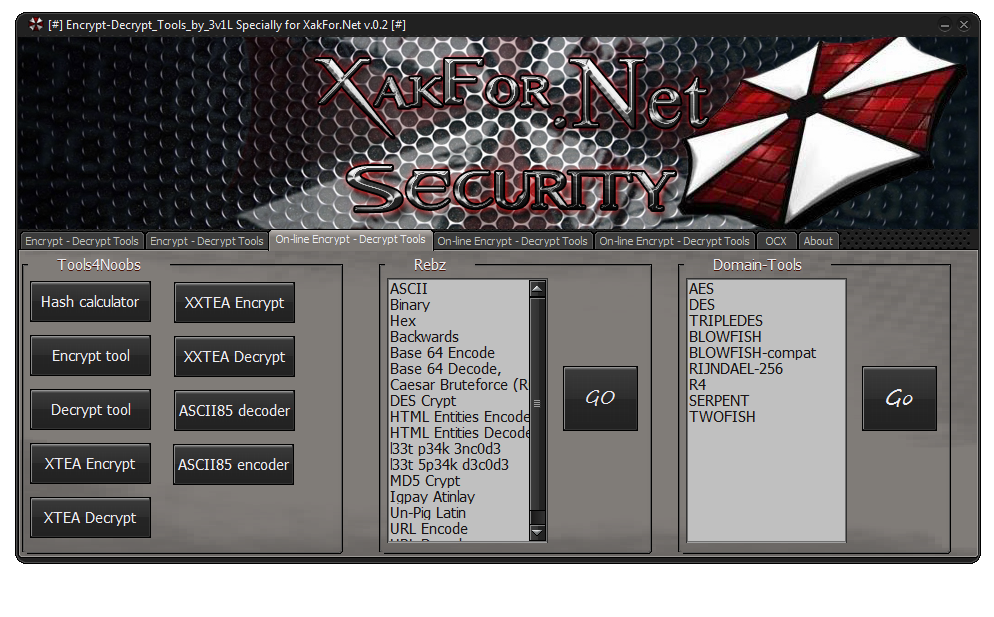
Task: Click the Rebz list scroll up arrow
Action: click(x=537, y=289)
